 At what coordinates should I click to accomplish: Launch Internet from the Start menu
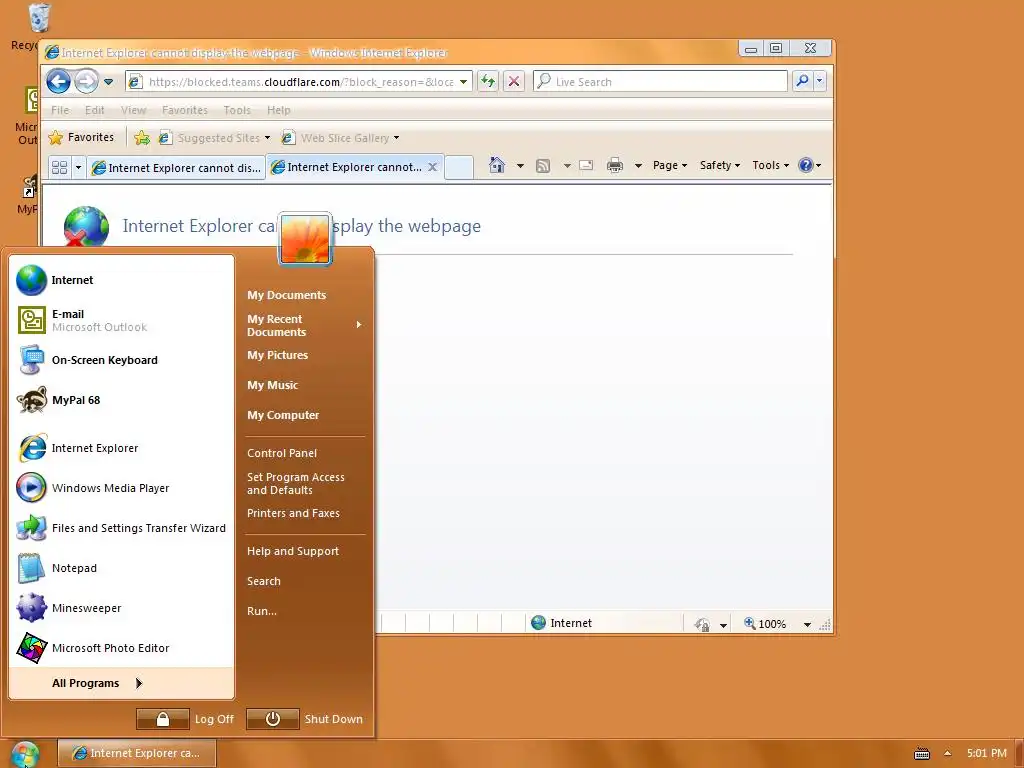(122, 280)
